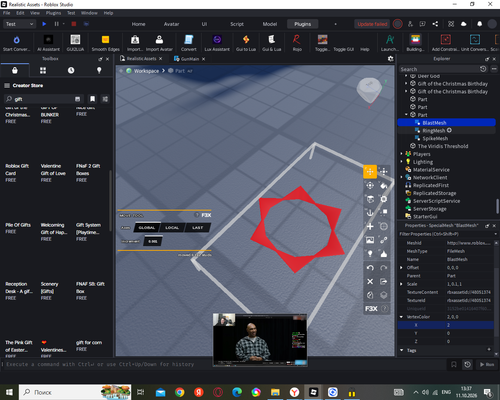Screen dimensions: 500x400
Task: Select the F3X Weld tool
Action: point(384,240)
